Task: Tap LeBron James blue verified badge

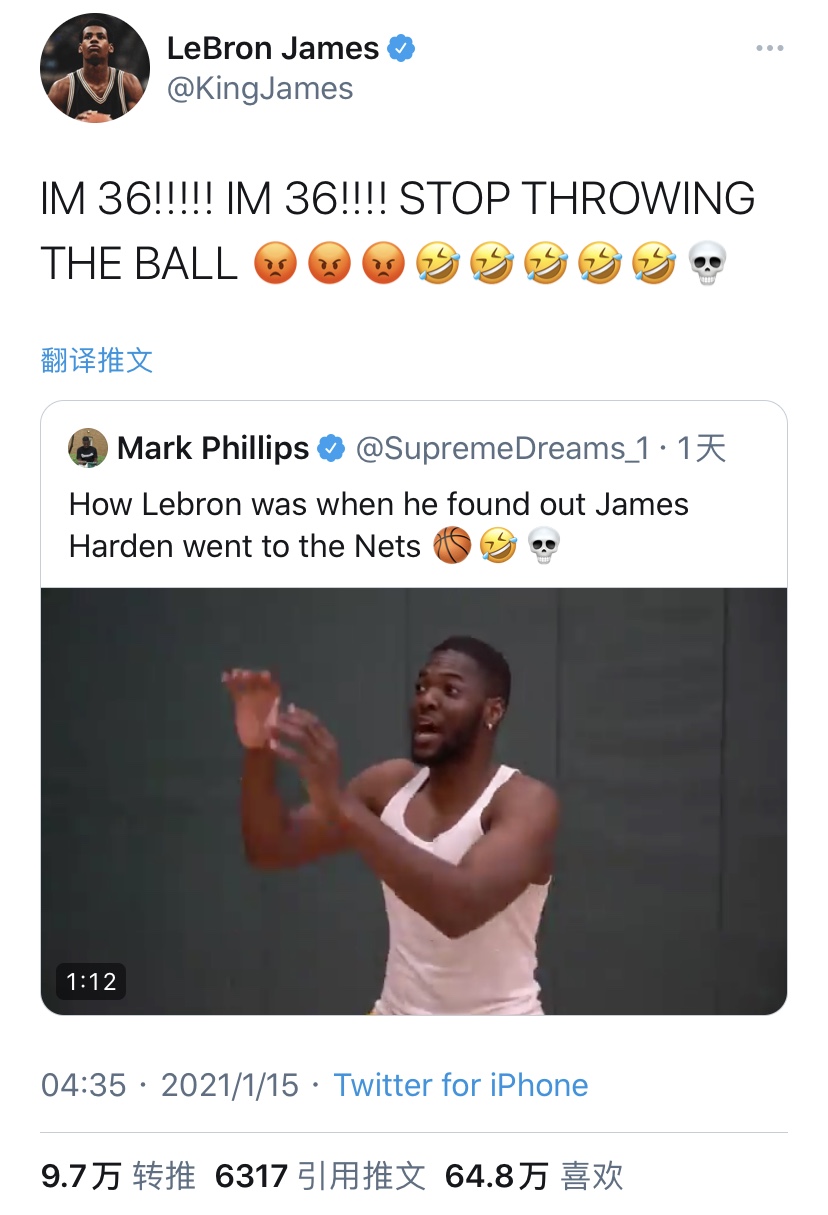Action: [401, 48]
